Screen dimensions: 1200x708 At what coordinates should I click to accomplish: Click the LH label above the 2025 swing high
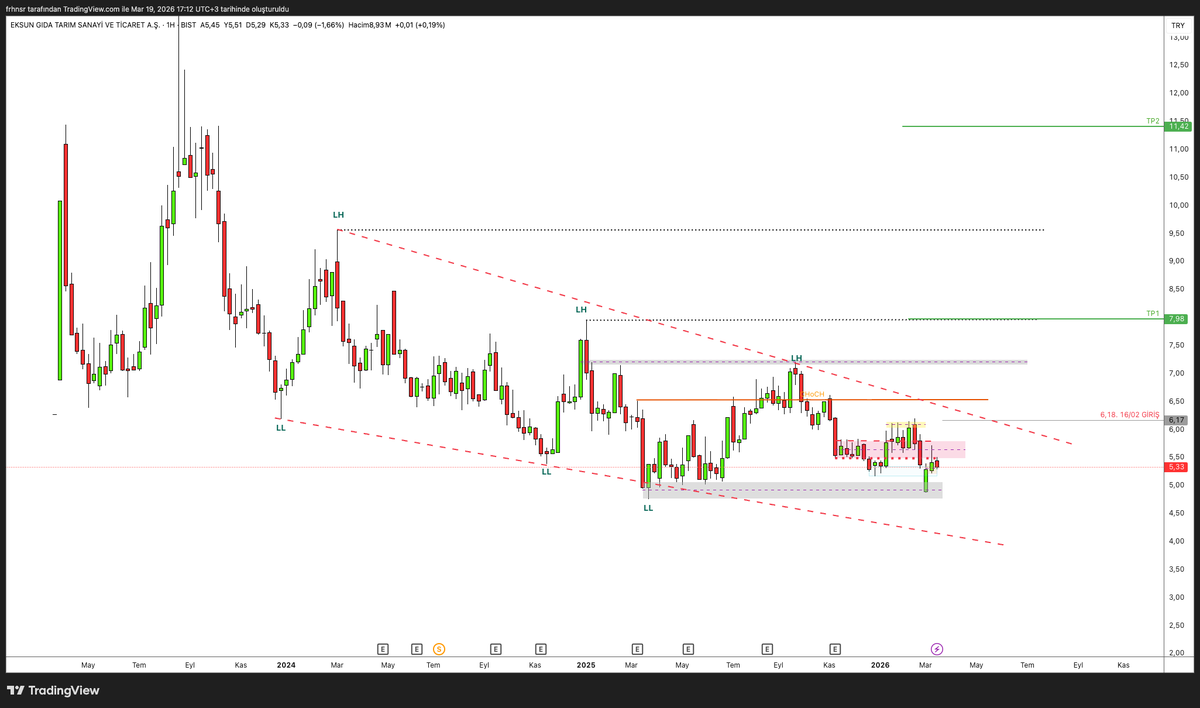pos(581,310)
